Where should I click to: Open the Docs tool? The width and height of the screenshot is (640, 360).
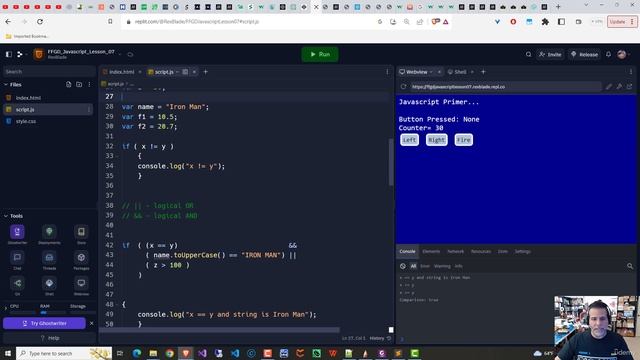[x=81, y=234]
